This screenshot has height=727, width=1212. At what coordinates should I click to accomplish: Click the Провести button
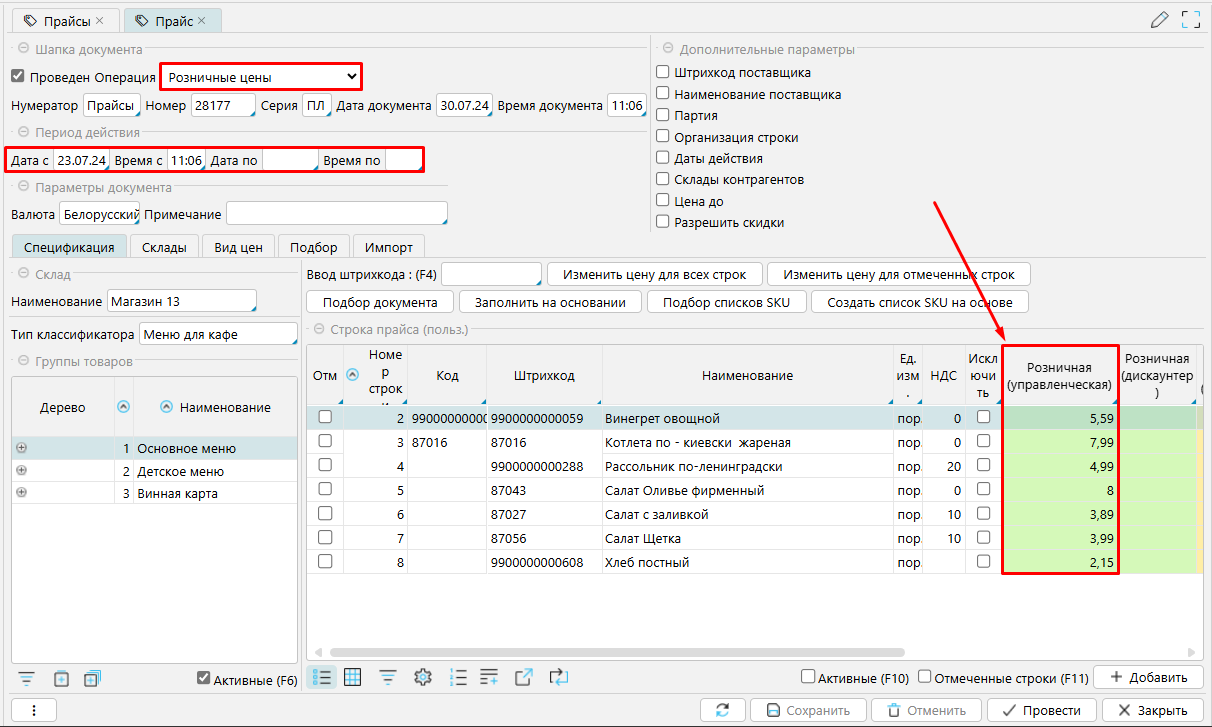(x=1042, y=710)
